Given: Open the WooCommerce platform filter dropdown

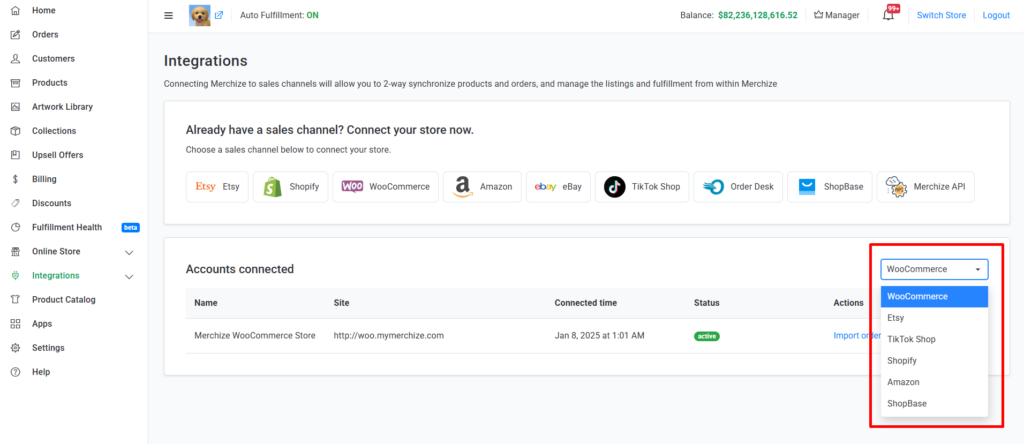Looking at the screenshot, I should point(934,269).
